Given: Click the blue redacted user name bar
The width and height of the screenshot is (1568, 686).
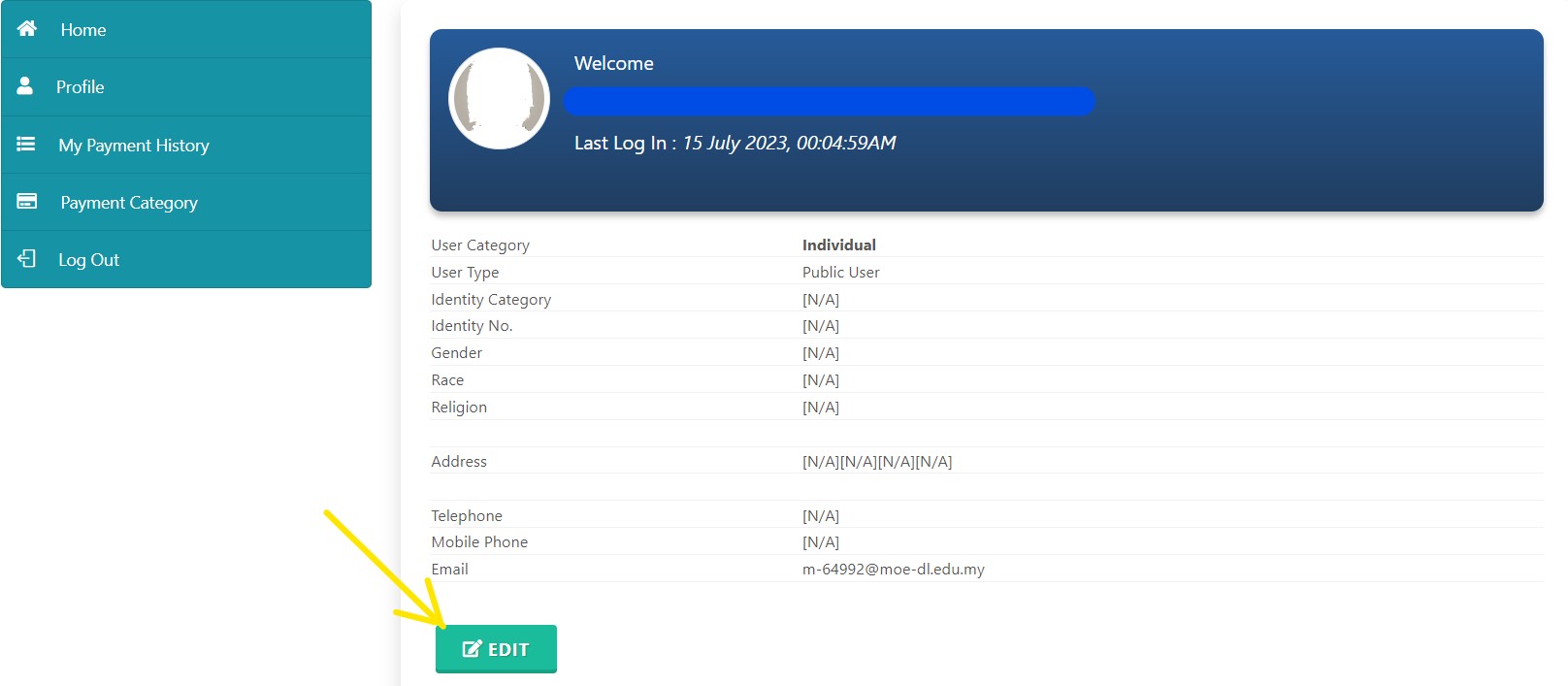Looking at the screenshot, I should click(830, 102).
